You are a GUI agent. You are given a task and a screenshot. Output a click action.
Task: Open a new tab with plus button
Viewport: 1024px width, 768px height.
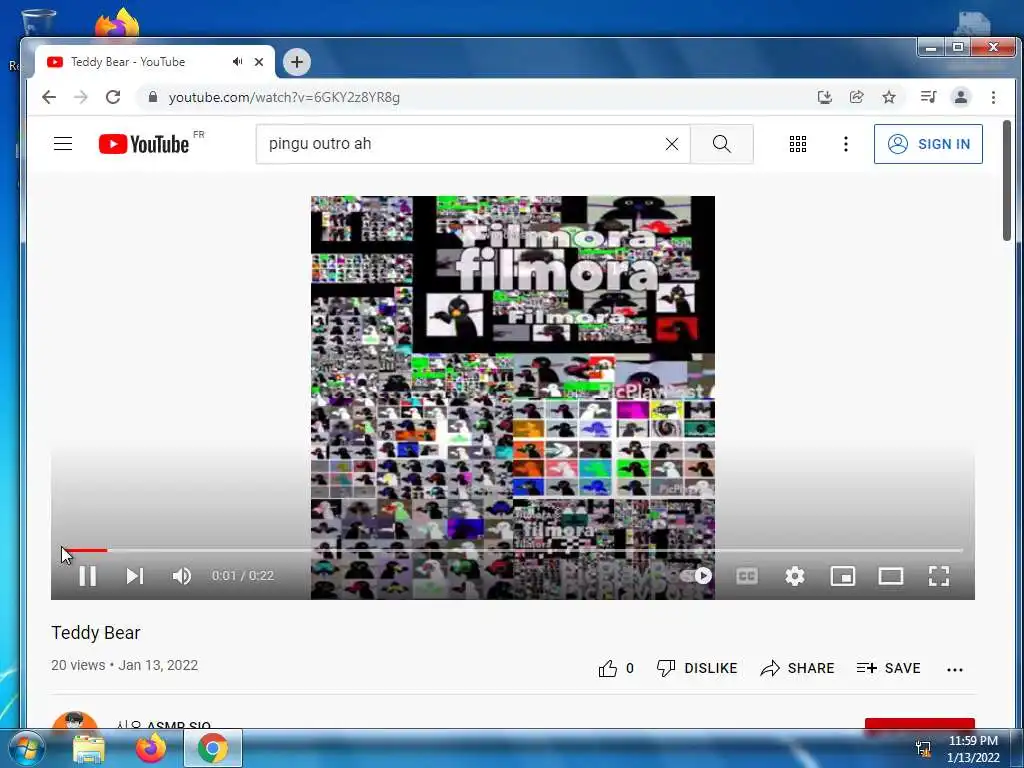coord(297,62)
